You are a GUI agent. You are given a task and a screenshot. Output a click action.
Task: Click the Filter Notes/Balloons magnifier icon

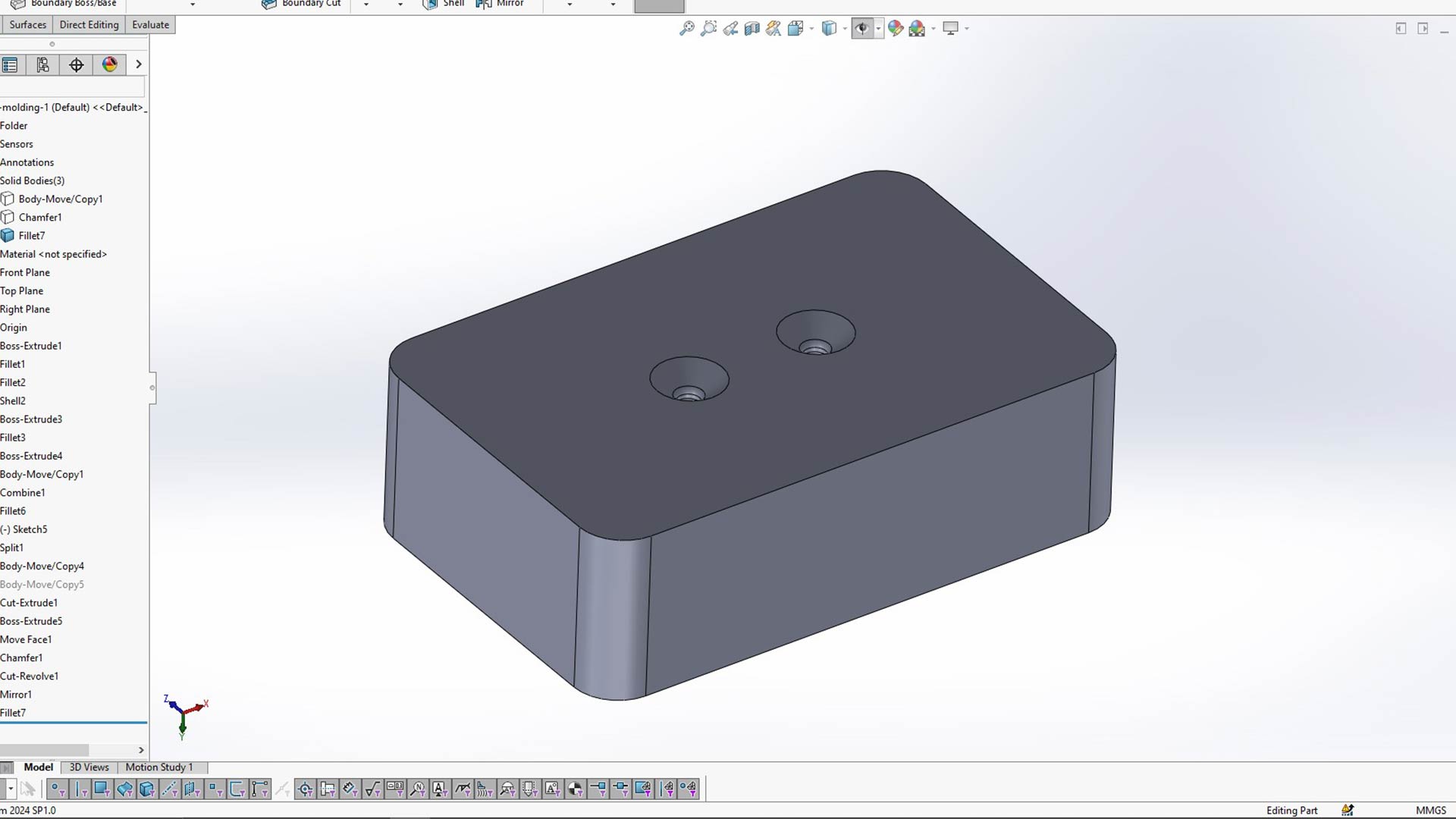click(x=417, y=789)
